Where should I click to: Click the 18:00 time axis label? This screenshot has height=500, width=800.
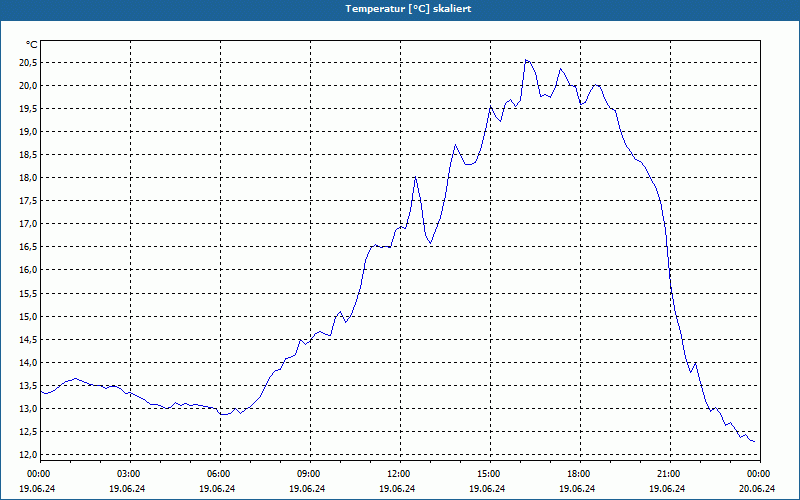click(x=580, y=474)
